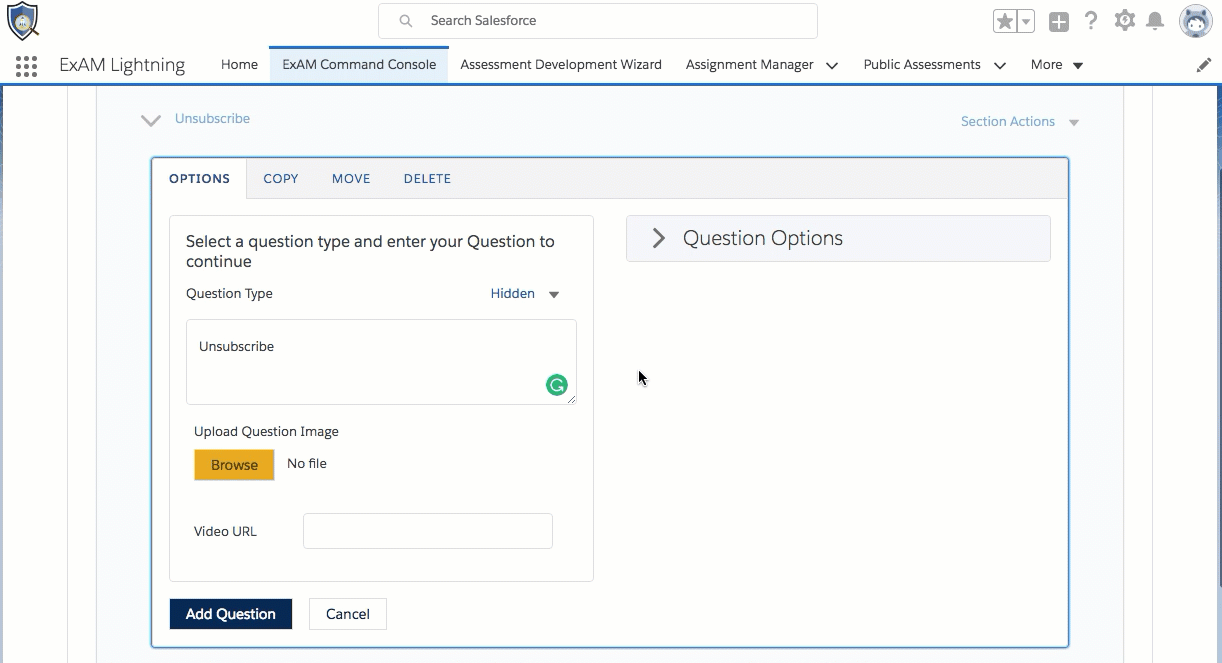Click the Add Question button
This screenshot has width=1222, height=663.
pos(231,614)
